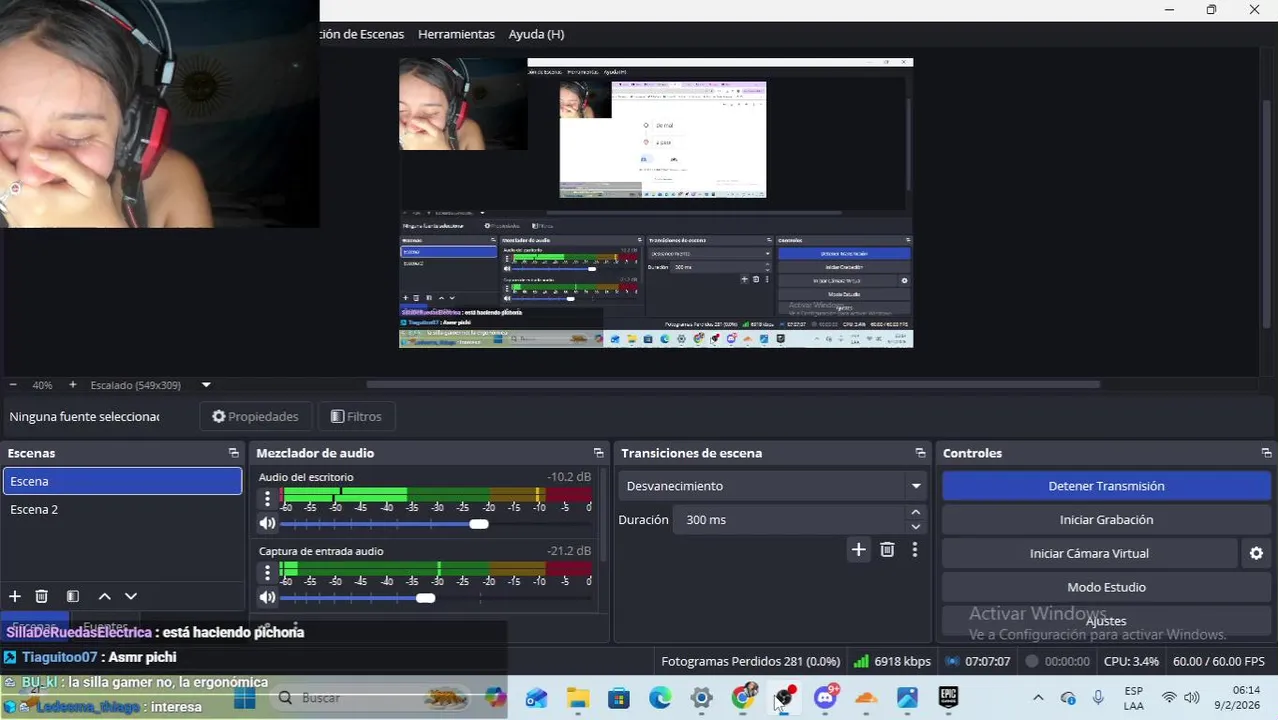Image resolution: width=1278 pixels, height=720 pixels.
Task: Open the Colección de Escenas menu
Action: click(x=362, y=34)
